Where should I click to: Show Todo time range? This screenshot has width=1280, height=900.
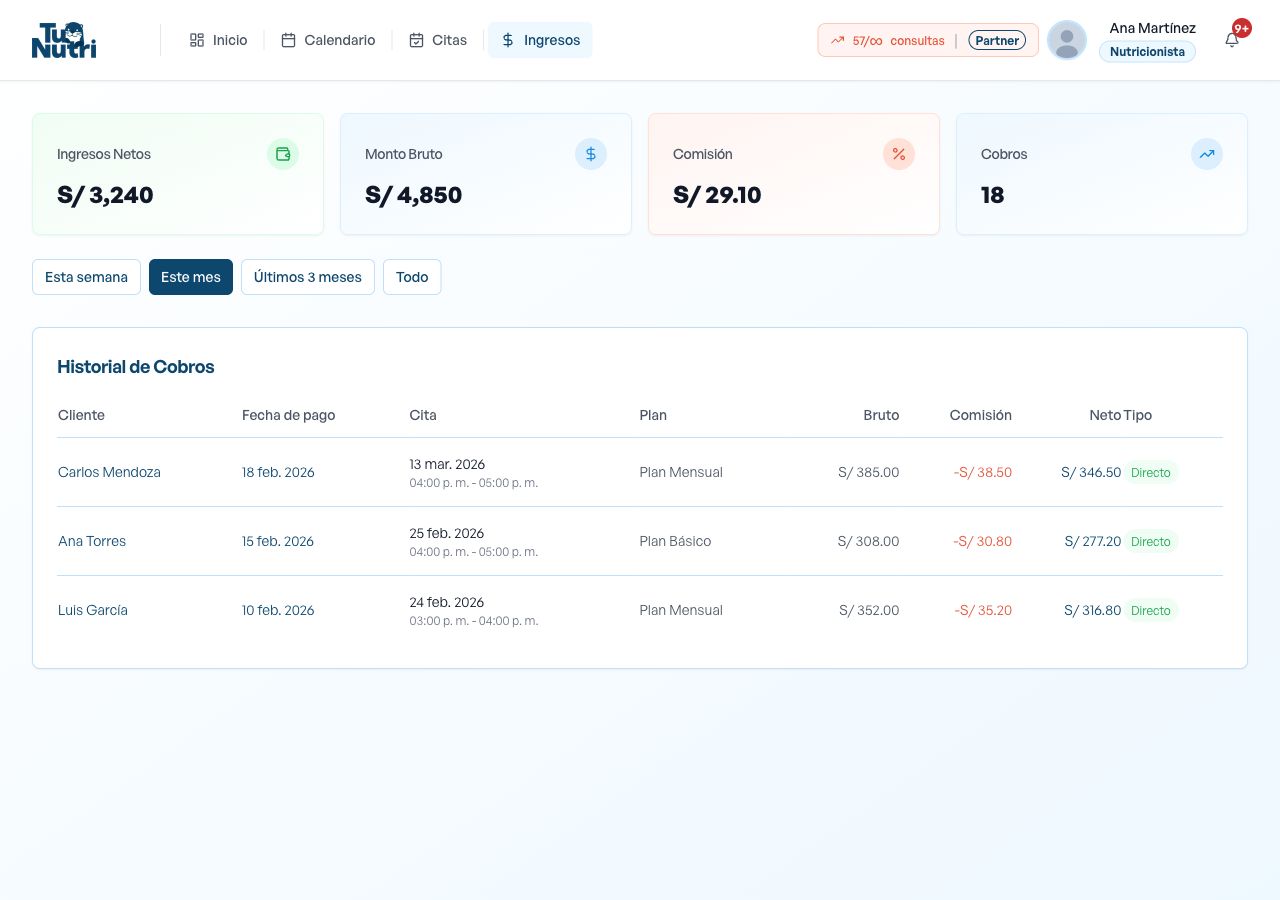tap(412, 277)
